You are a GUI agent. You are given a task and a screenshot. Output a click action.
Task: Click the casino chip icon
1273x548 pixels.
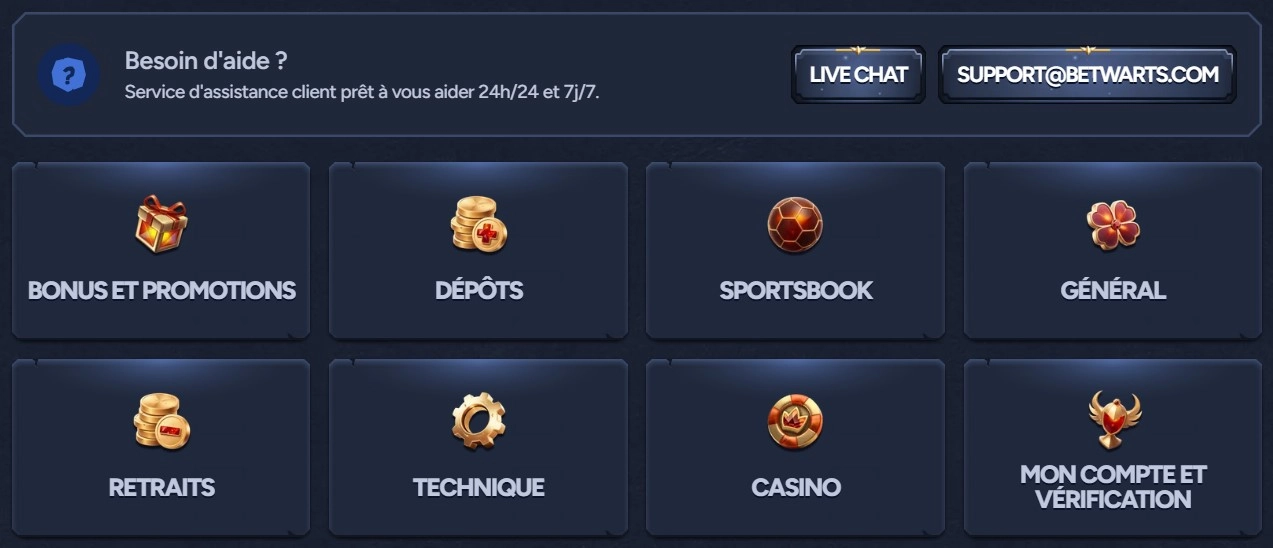point(795,421)
